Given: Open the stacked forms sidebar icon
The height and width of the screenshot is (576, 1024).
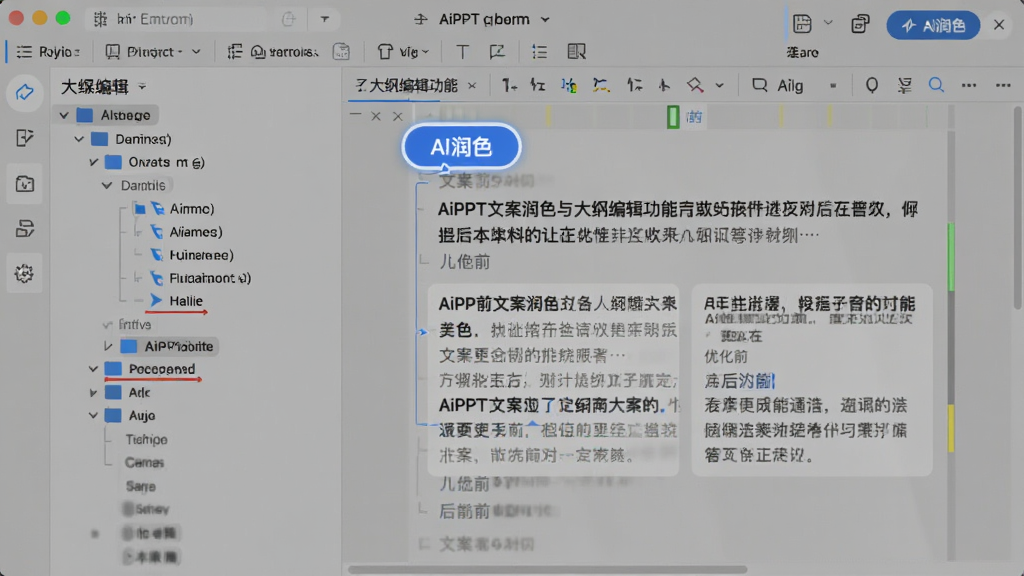Looking at the screenshot, I should 24,229.
